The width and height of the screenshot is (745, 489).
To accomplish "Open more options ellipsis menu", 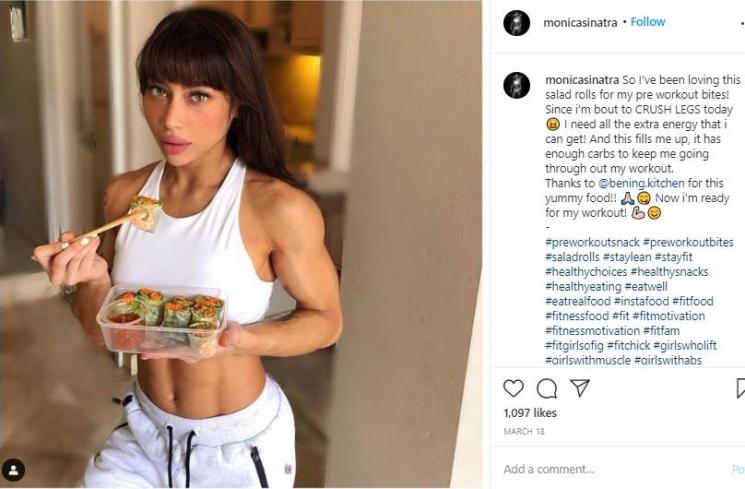I will point(742,22).
